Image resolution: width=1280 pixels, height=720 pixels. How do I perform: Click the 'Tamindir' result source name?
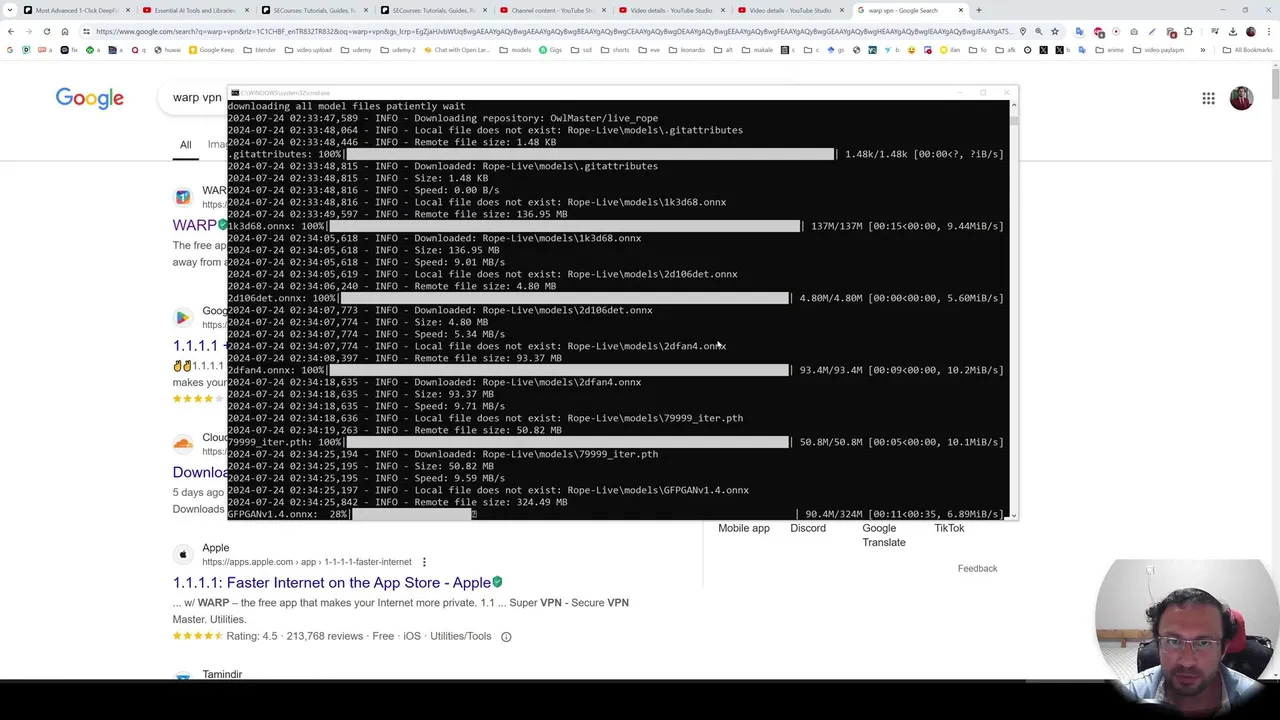(222, 675)
